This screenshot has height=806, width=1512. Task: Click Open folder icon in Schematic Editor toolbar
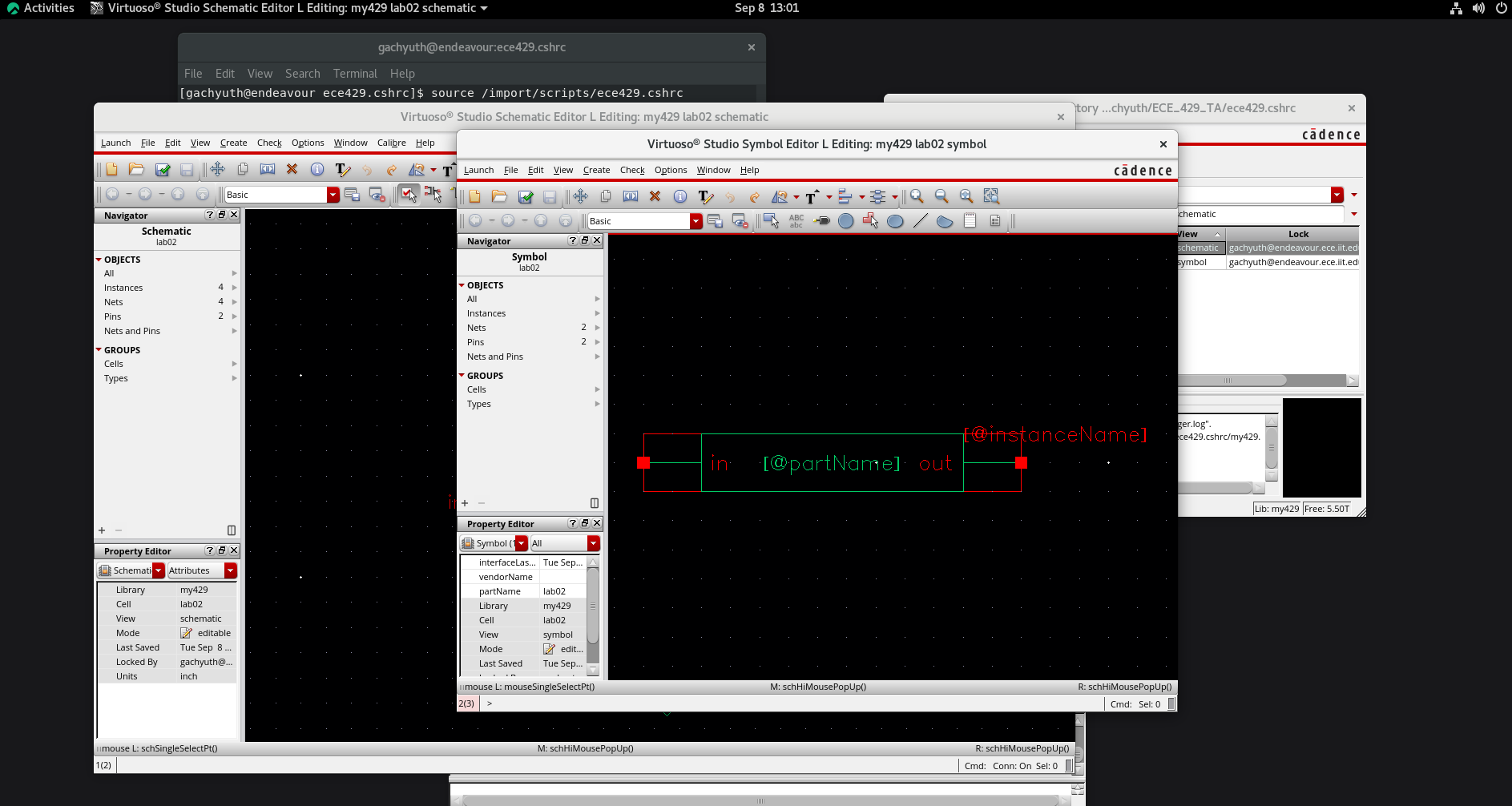click(136, 169)
